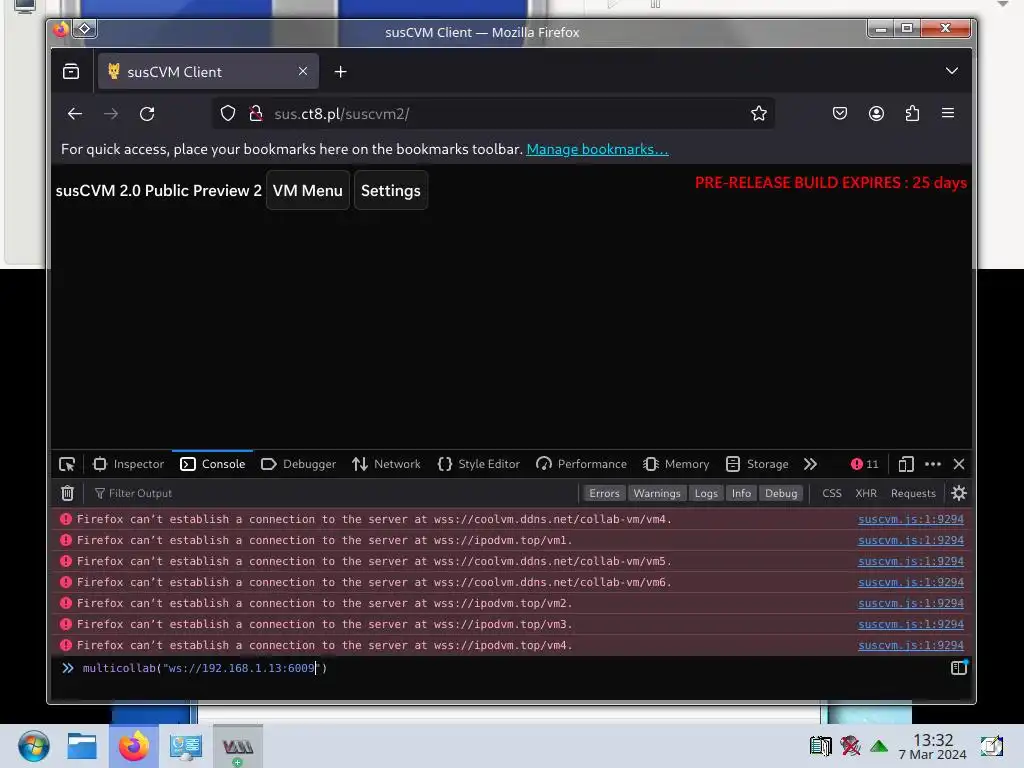Image resolution: width=1024 pixels, height=768 pixels.
Task: Open devtools customize ellipsis menu
Action: (x=933, y=464)
